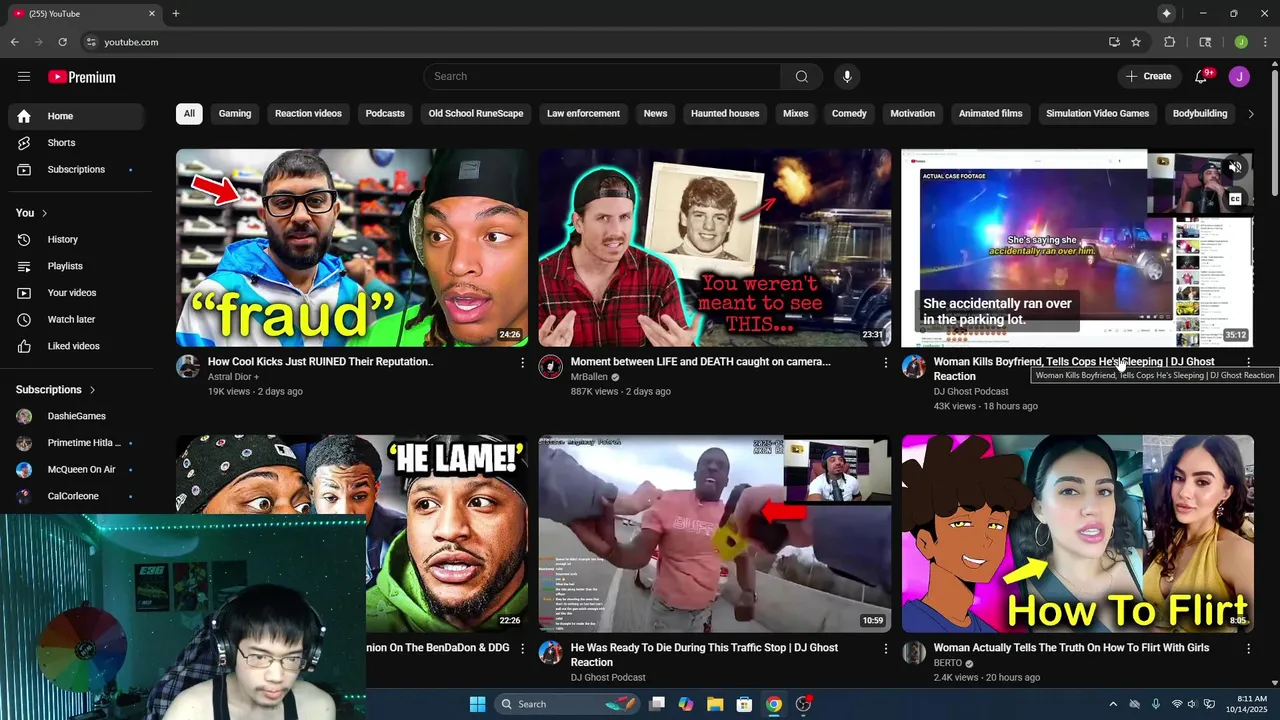Expand the Subscriptions section chevron

coord(92,390)
